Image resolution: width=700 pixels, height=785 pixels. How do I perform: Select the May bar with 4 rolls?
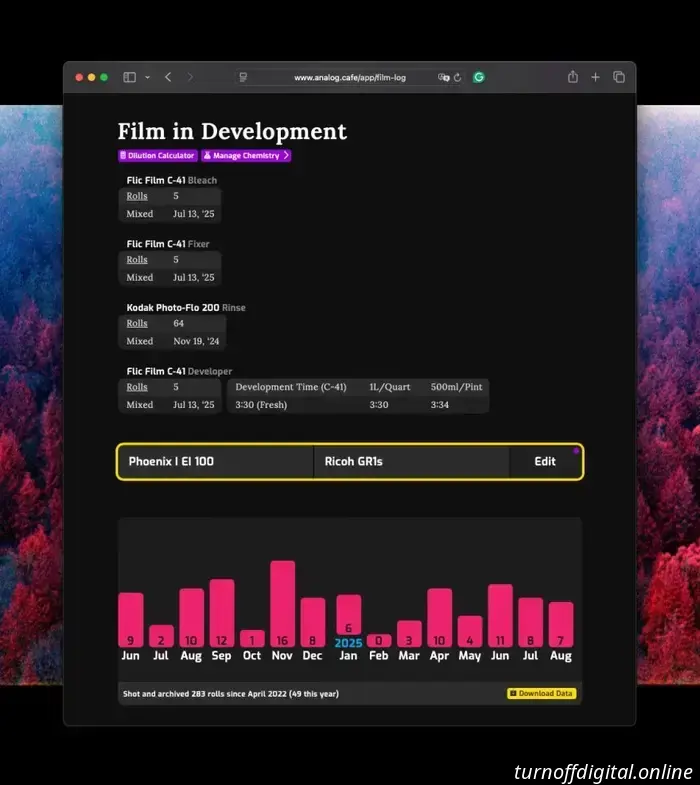click(470, 631)
